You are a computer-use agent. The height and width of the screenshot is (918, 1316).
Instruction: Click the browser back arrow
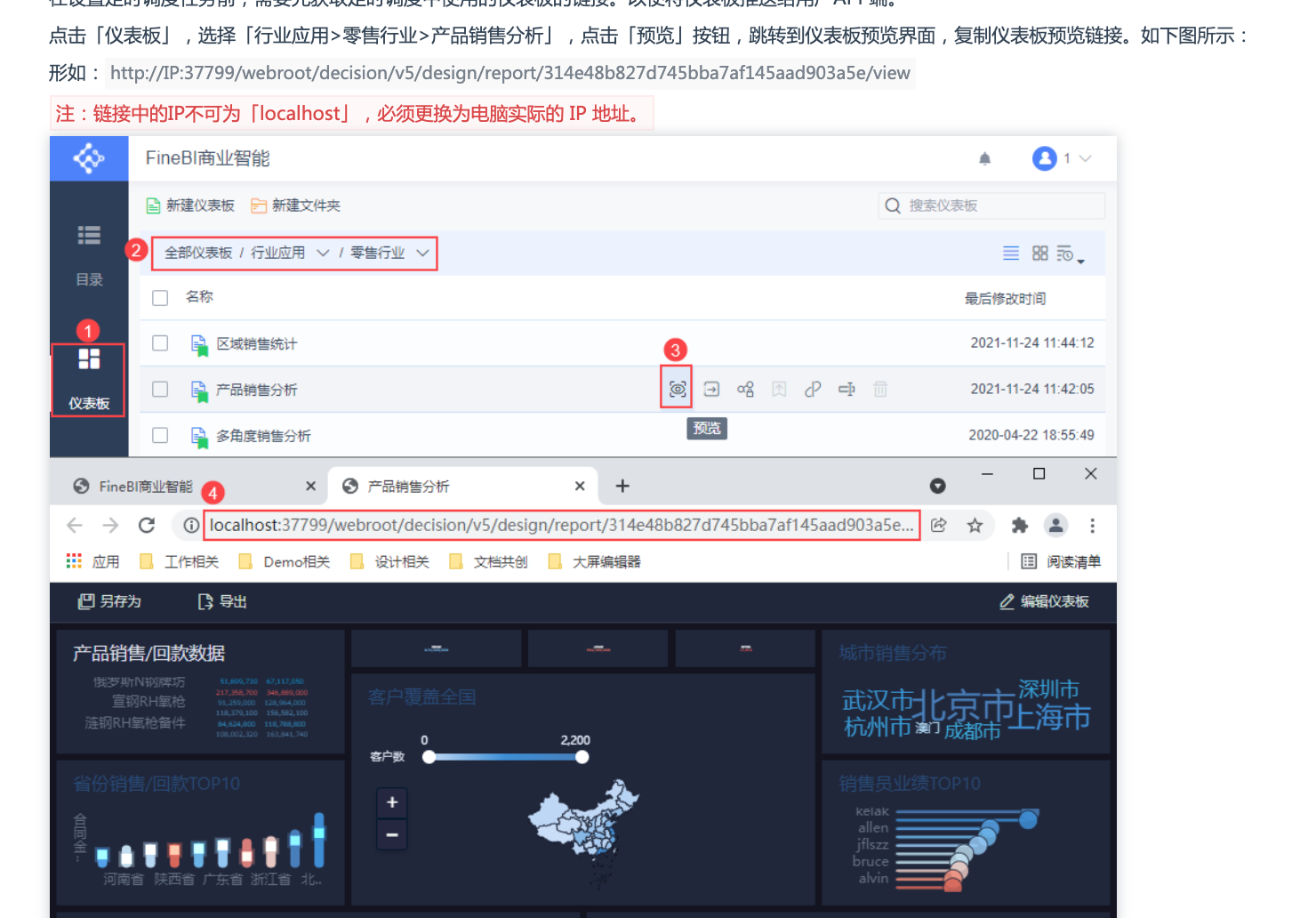(75, 526)
